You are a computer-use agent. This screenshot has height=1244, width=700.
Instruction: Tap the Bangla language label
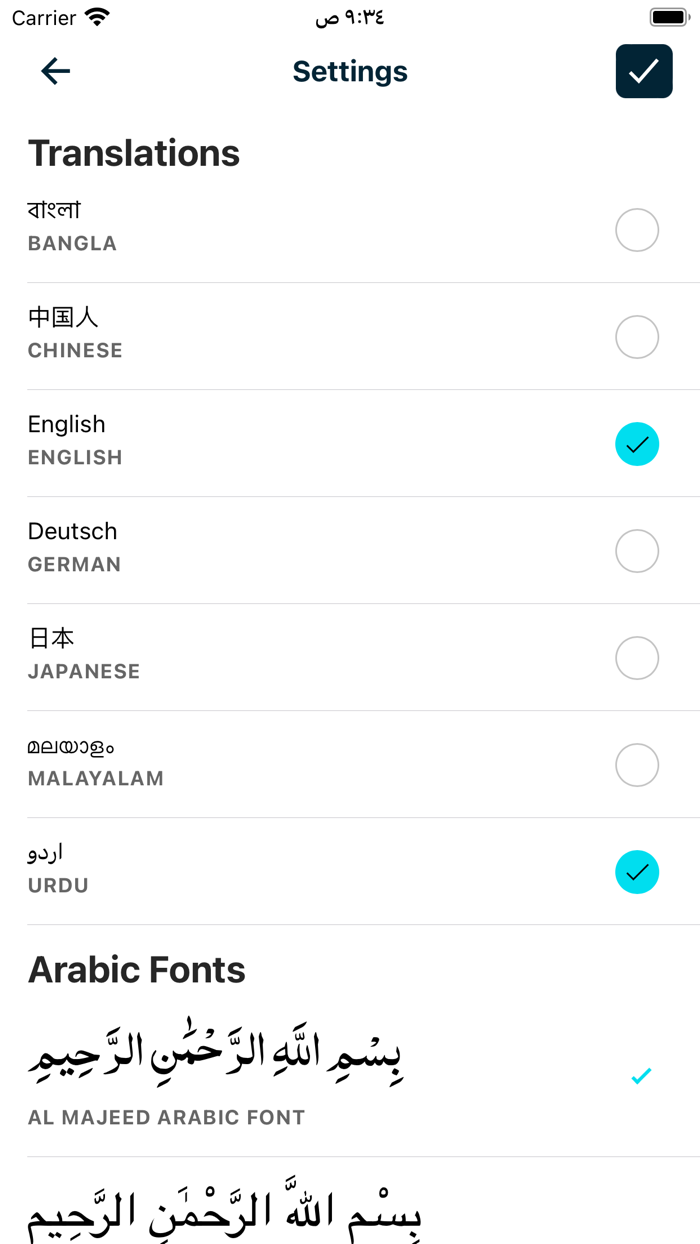click(x=55, y=210)
